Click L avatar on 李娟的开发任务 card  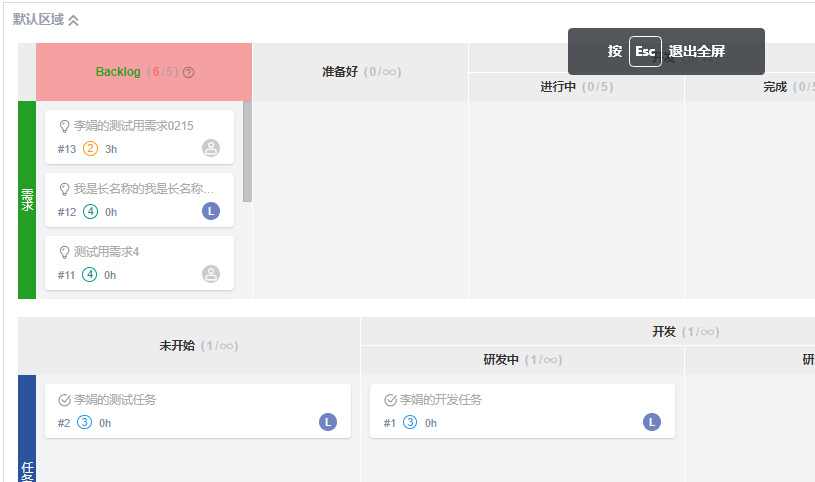point(652,422)
